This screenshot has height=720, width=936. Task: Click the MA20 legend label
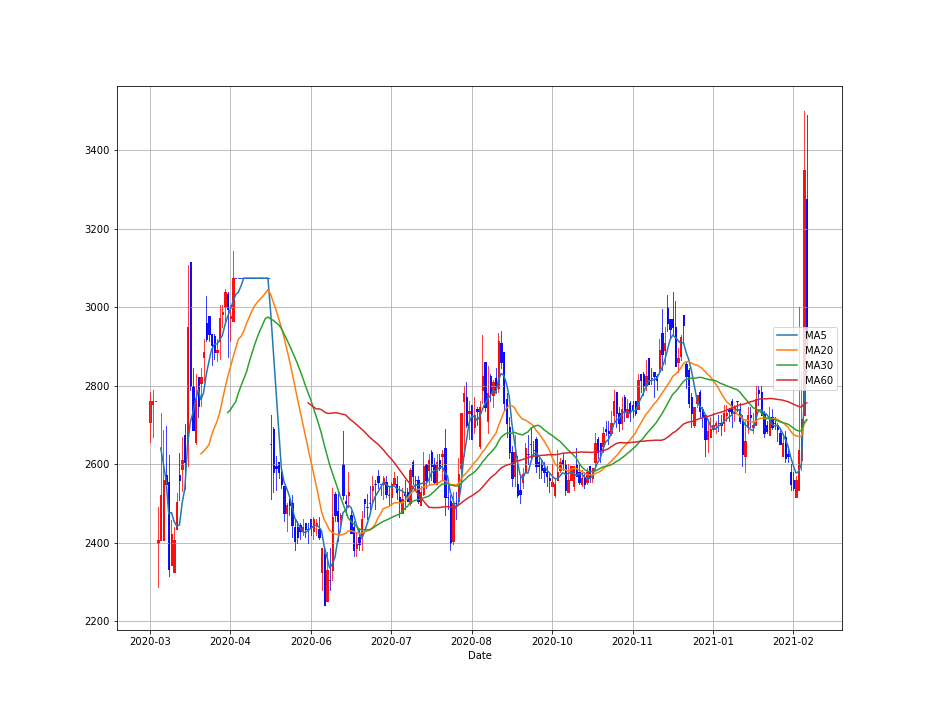(x=818, y=350)
